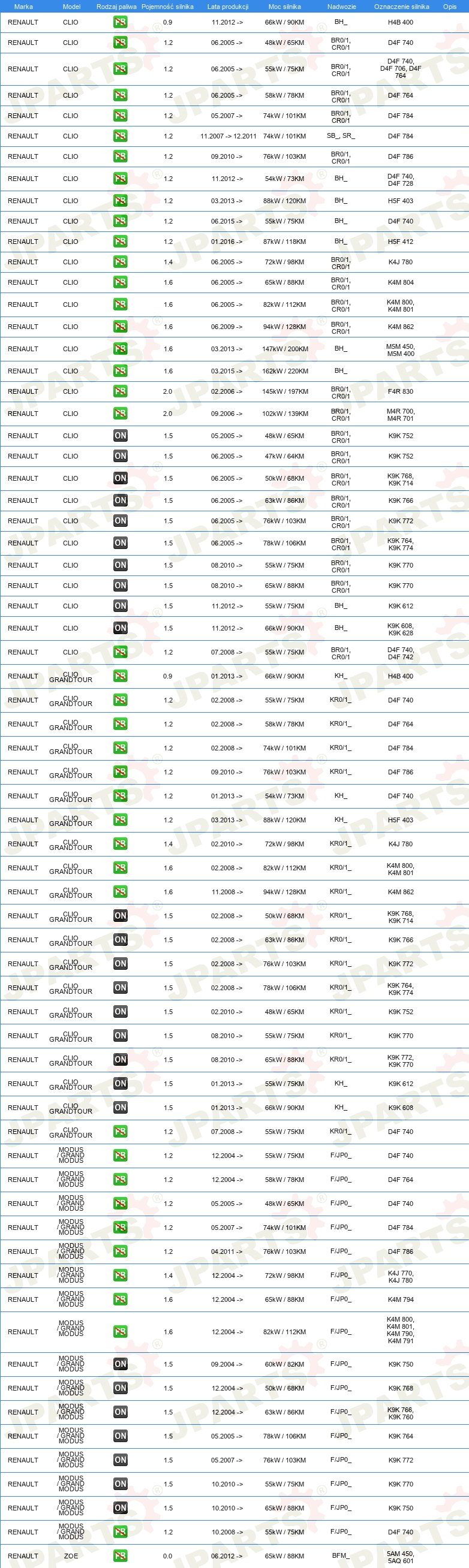Select body code cell 'SB_, SR_'
Image resolution: width=469 pixels, height=1568 pixels.
click(x=341, y=135)
